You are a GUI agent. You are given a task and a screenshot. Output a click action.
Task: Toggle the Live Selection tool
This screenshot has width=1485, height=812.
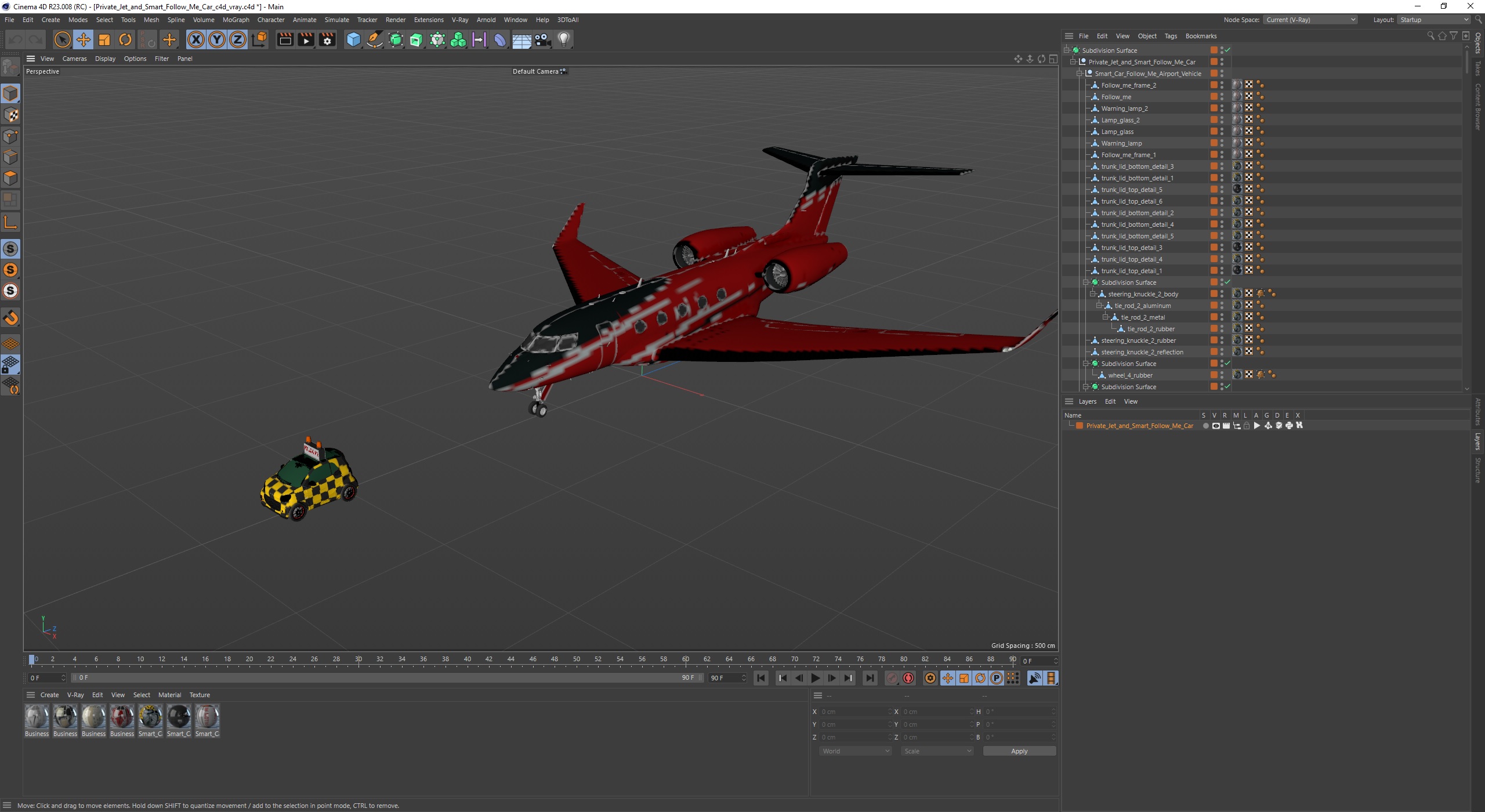click(63, 39)
